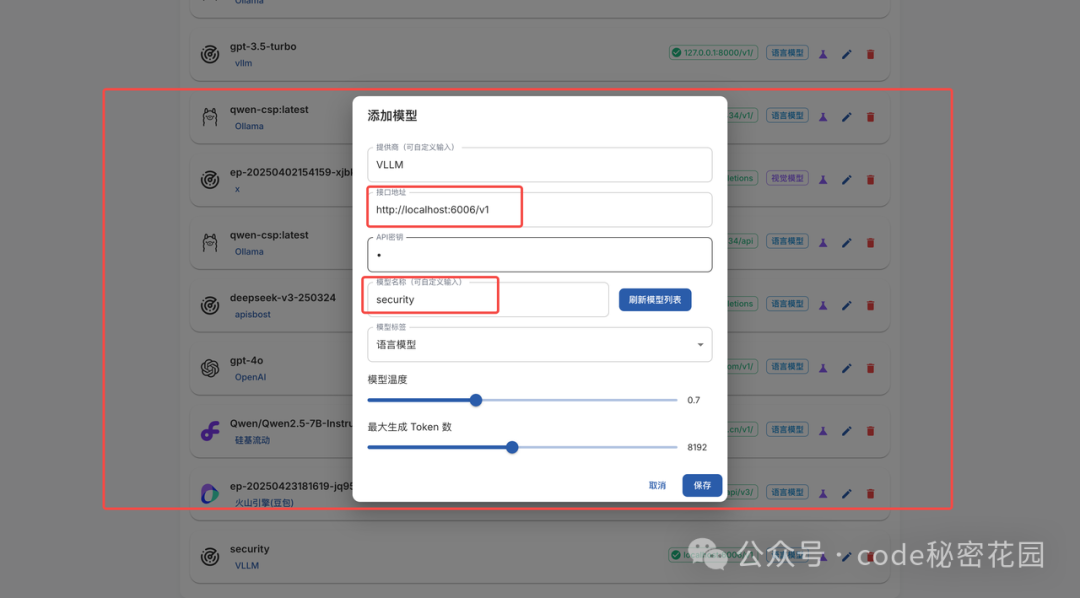Viewport: 1080px width, 598px height.
Task: Click the 语言模型 tag in the gpt-4o row
Action: point(787,367)
